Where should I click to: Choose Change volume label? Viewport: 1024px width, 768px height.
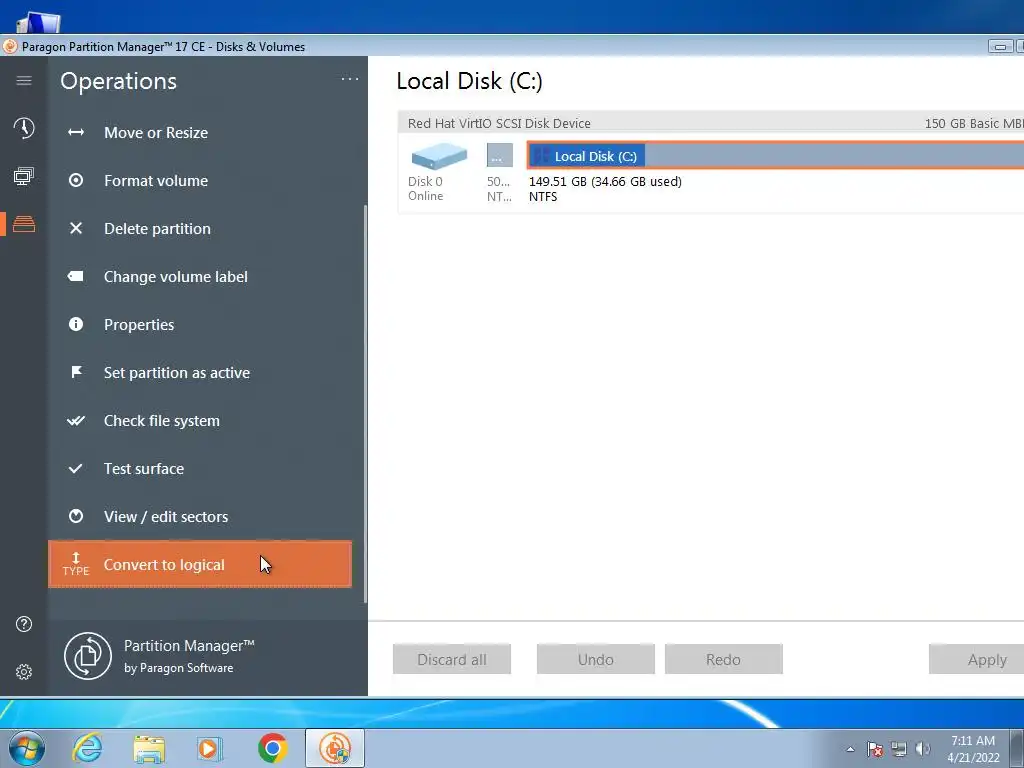(x=200, y=276)
